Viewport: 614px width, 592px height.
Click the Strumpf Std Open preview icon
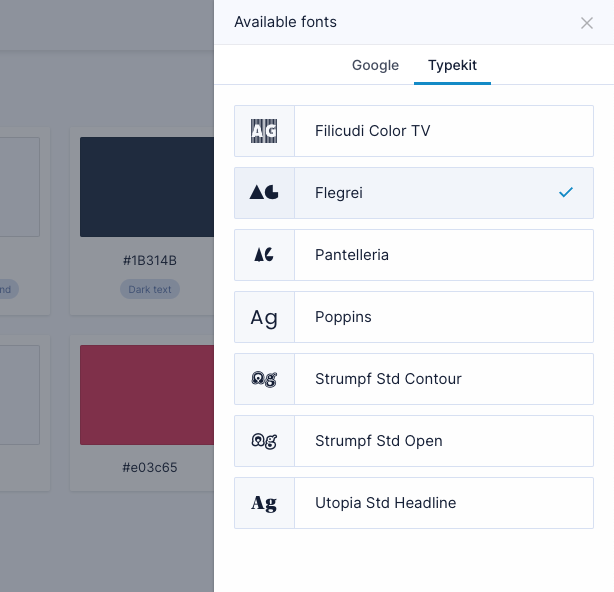tap(264, 441)
